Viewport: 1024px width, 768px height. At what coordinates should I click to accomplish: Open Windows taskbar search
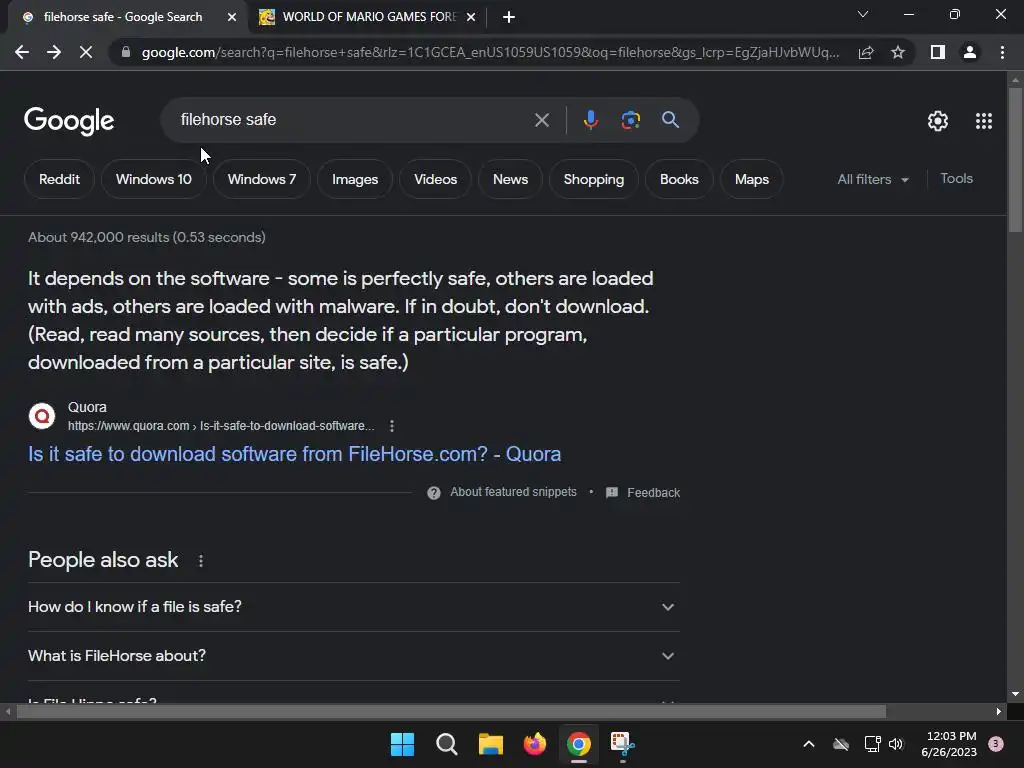[x=447, y=744]
